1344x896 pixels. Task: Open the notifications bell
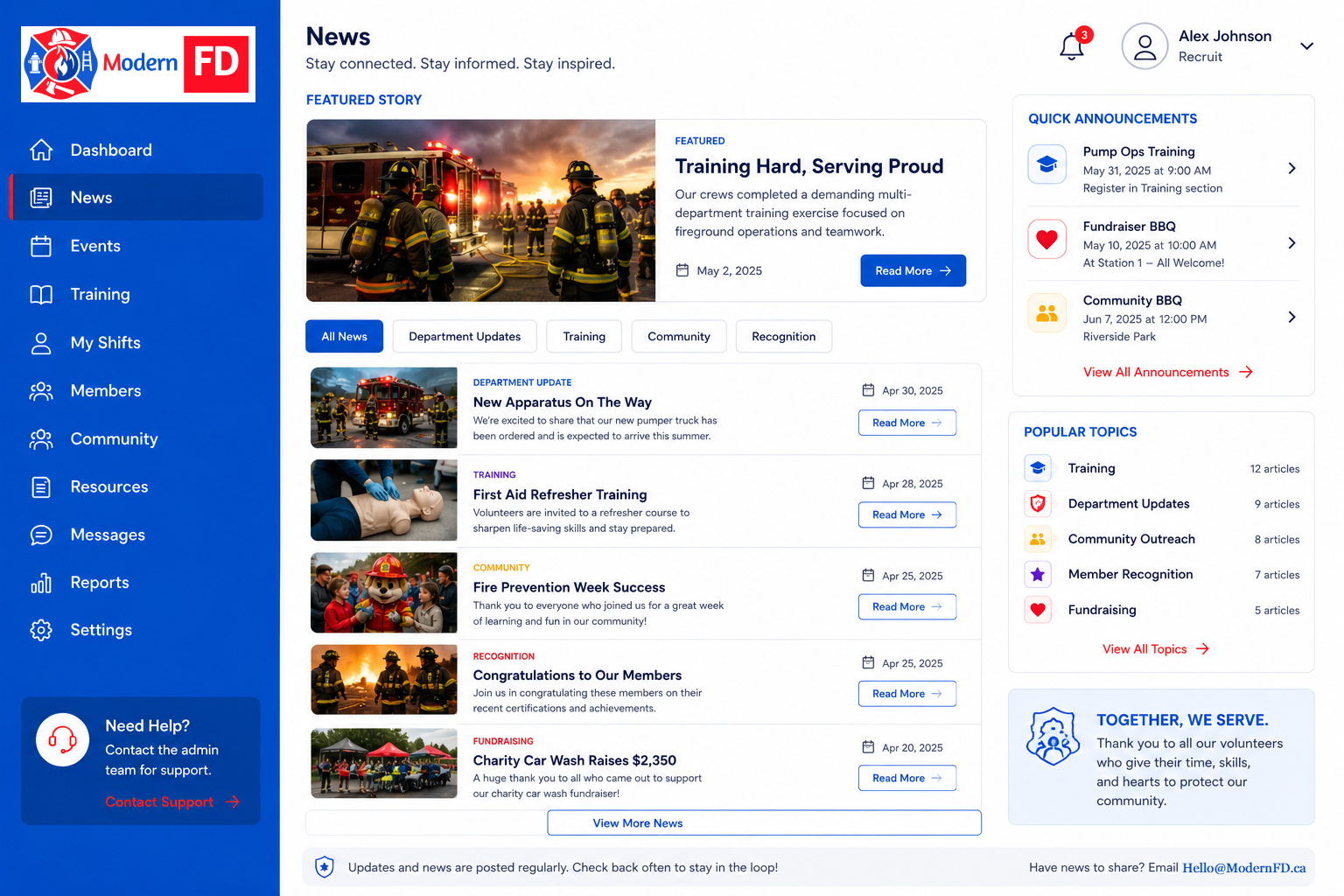pos(1072,46)
